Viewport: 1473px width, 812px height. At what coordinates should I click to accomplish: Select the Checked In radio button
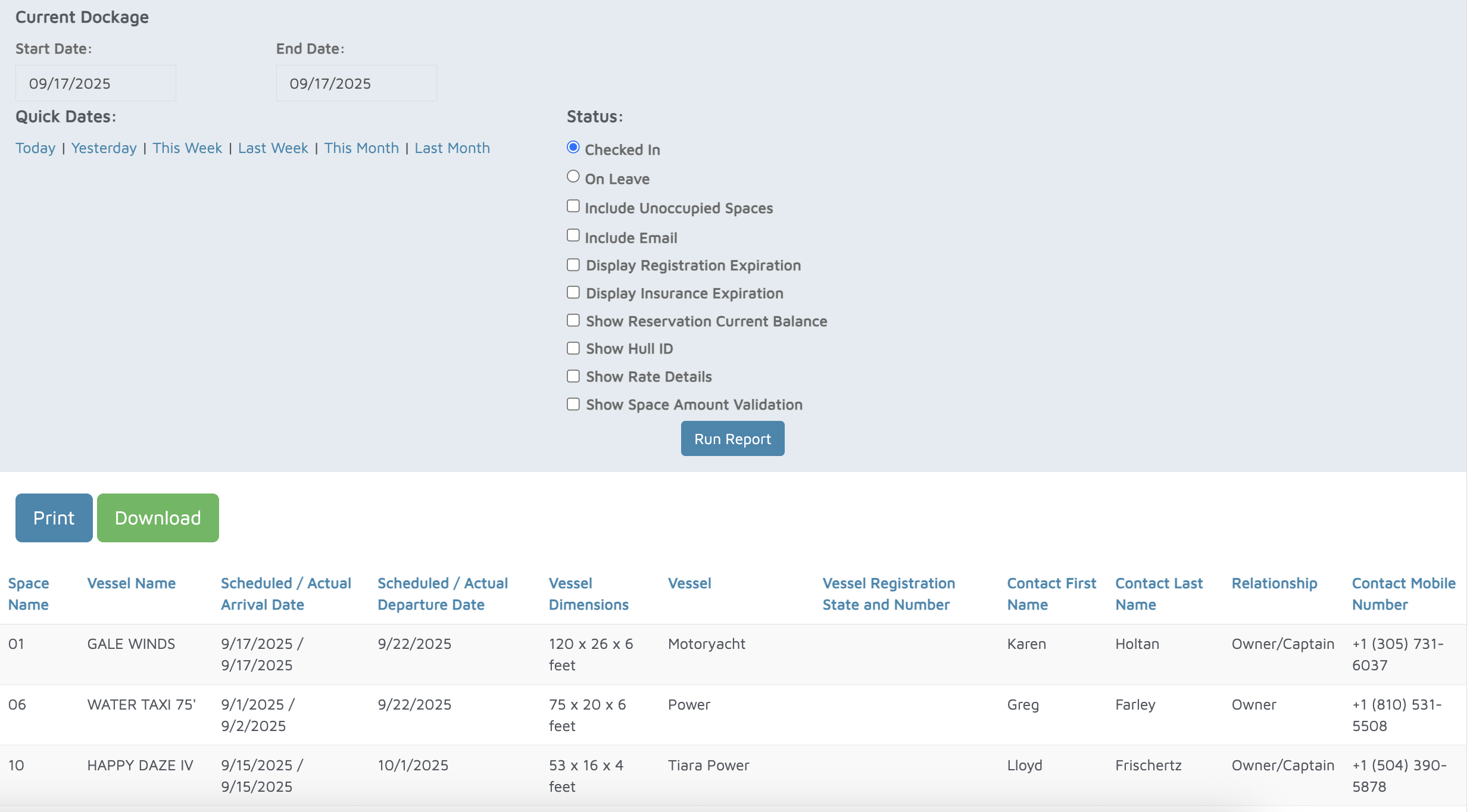pos(573,147)
